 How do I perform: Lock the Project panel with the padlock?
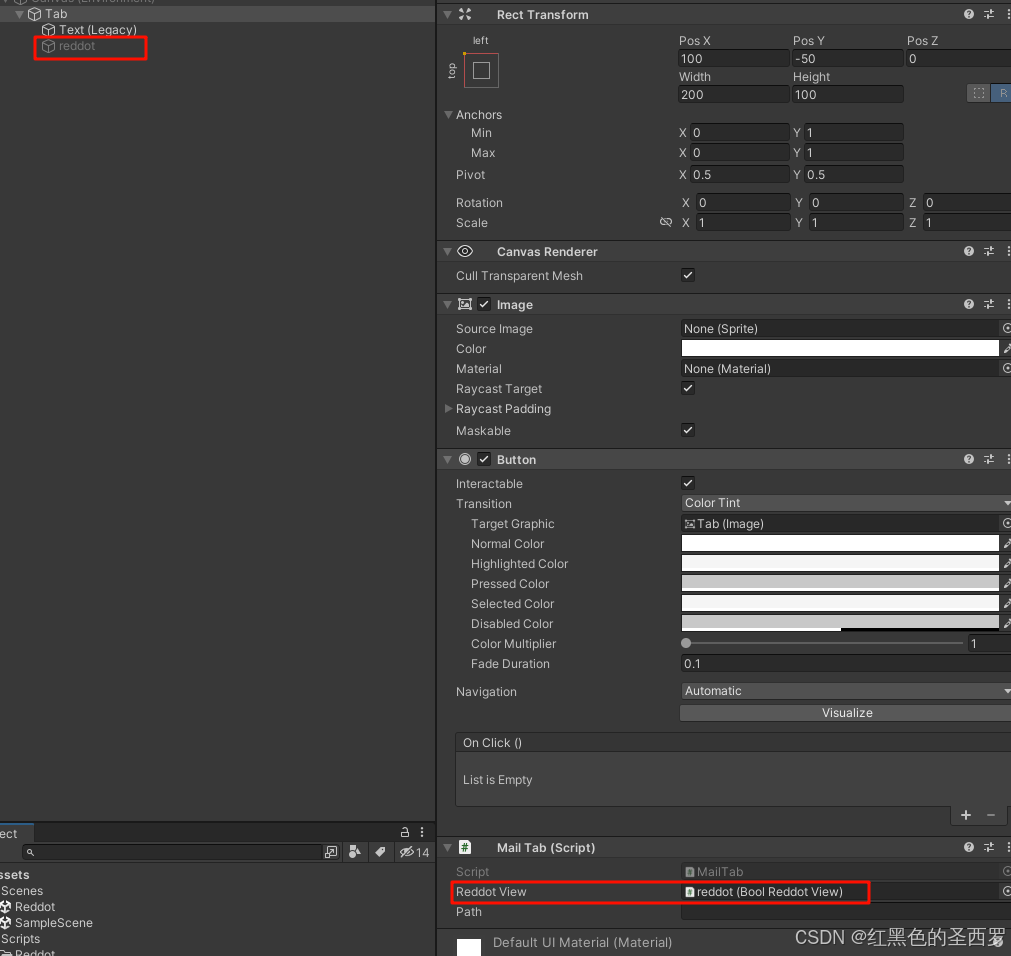[x=405, y=832]
